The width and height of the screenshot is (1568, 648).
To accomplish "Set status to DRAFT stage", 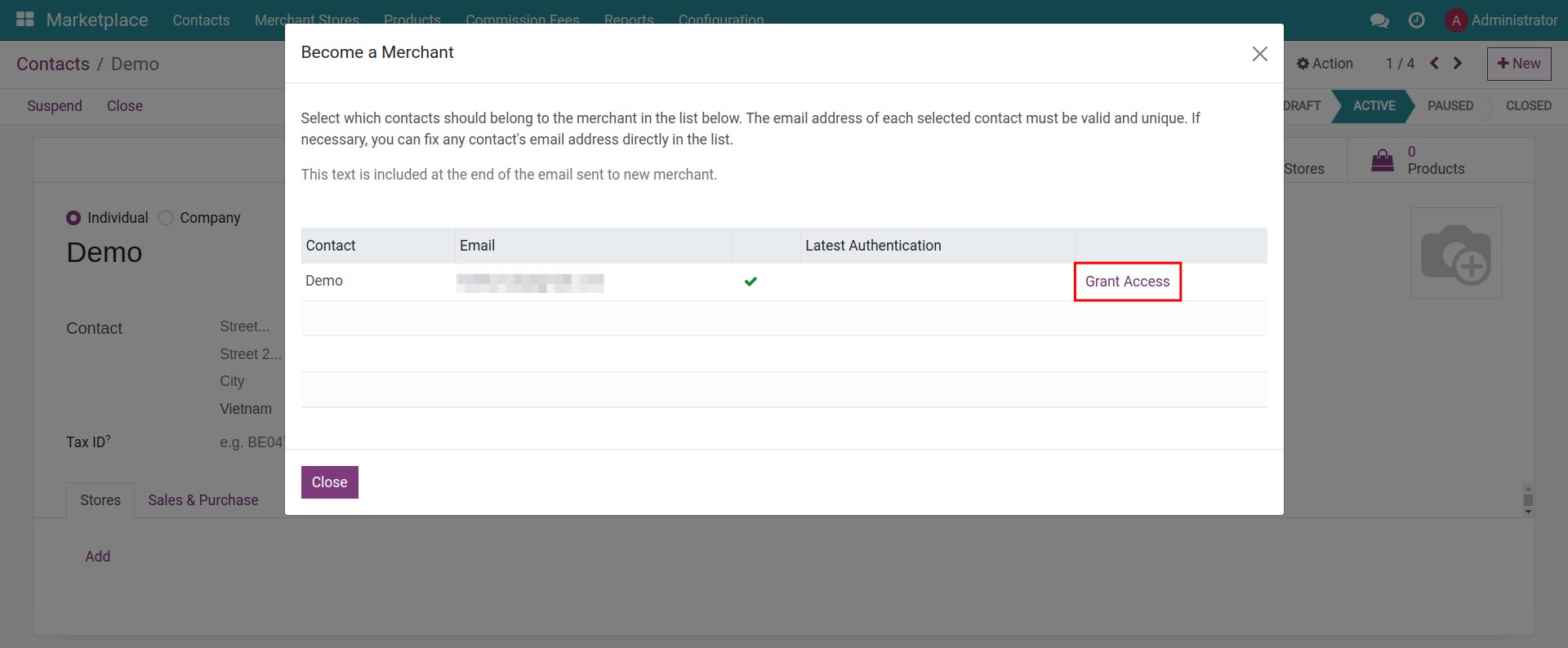I will click(1303, 106).
